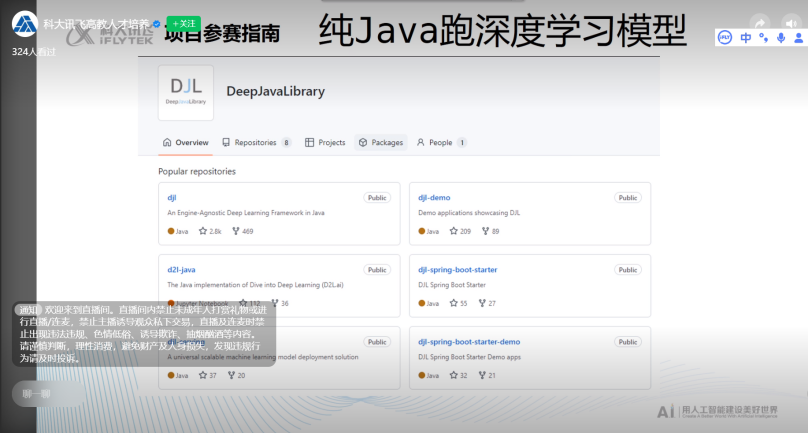Click the 'DJL Spring Boot Starter Demo apps' description
The height and width of the screenshot is (433, 808).
469,357
